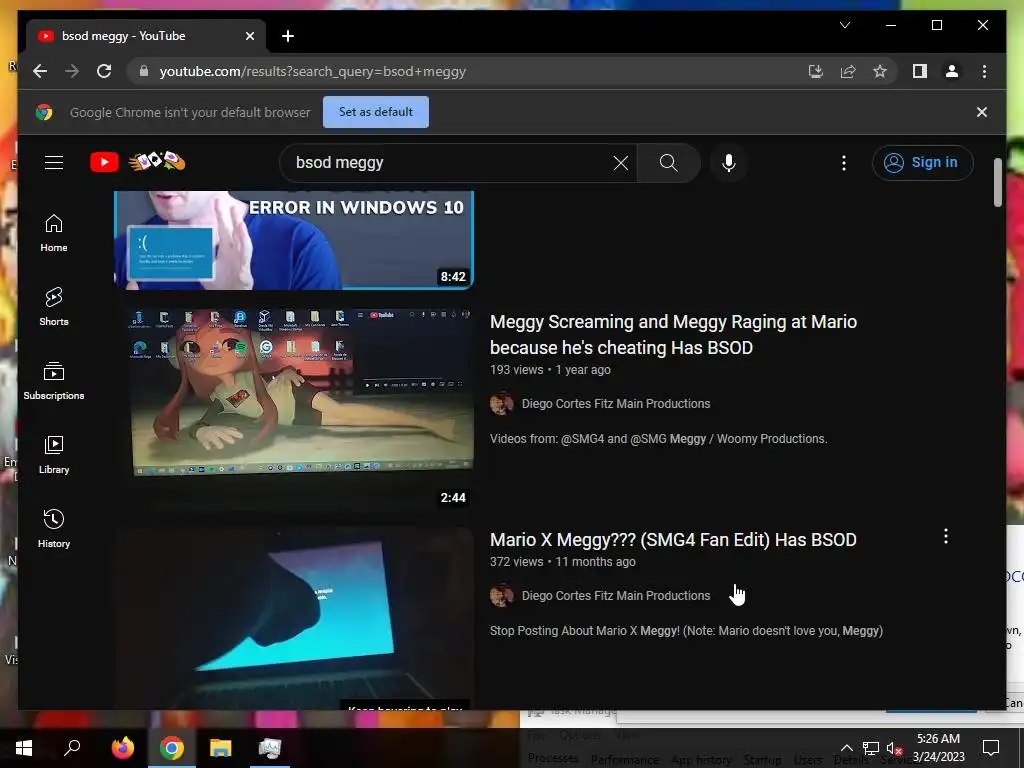This screenshot has width=1024, height=768.
Task: Open Windows Start menu
Action: tap(24, 748)
